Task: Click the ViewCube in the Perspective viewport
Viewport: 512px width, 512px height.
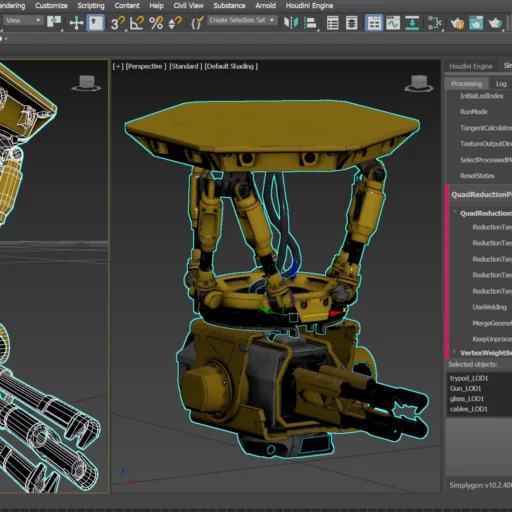Action: [x=419, y=83]
